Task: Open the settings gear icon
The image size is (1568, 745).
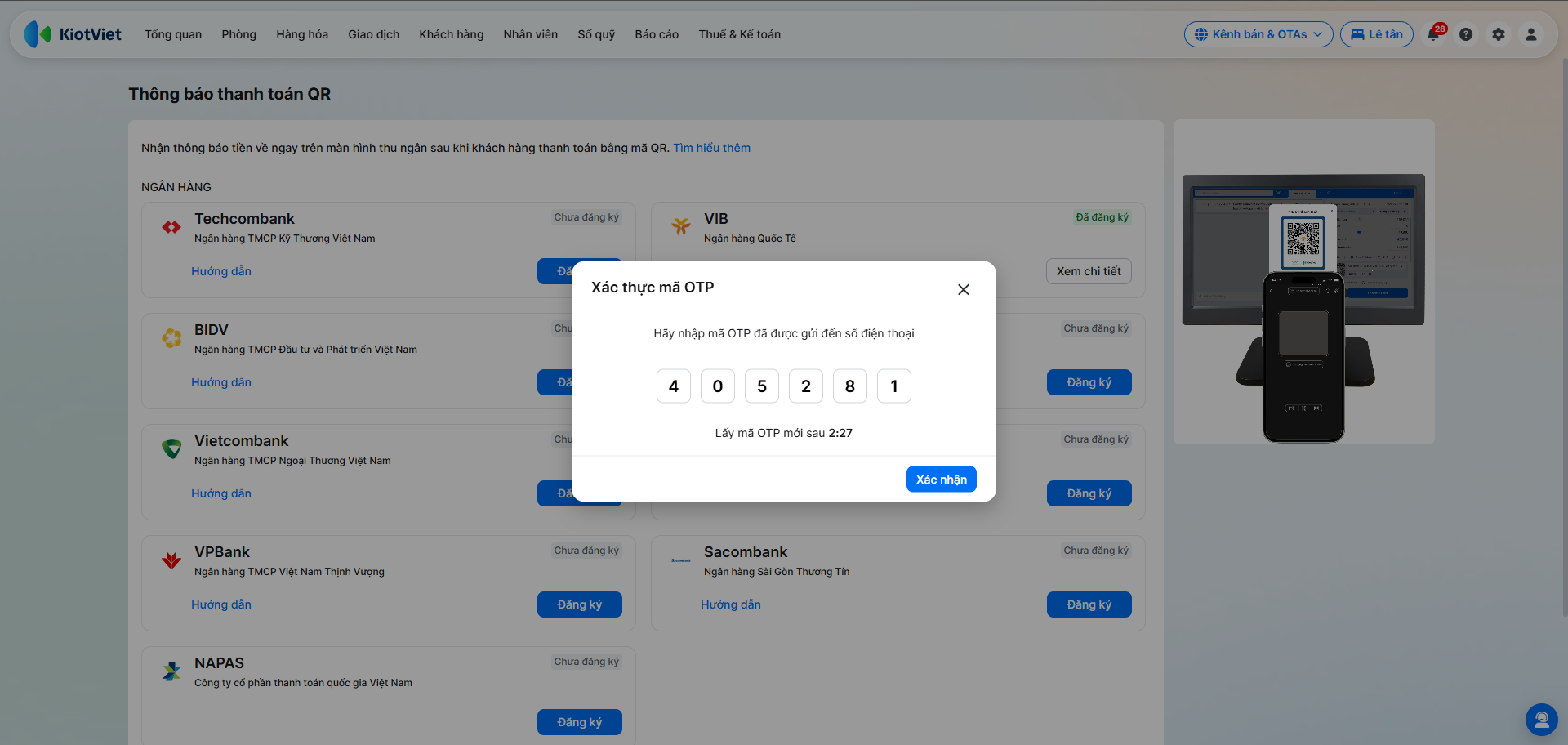Action: click(1499, 34)
